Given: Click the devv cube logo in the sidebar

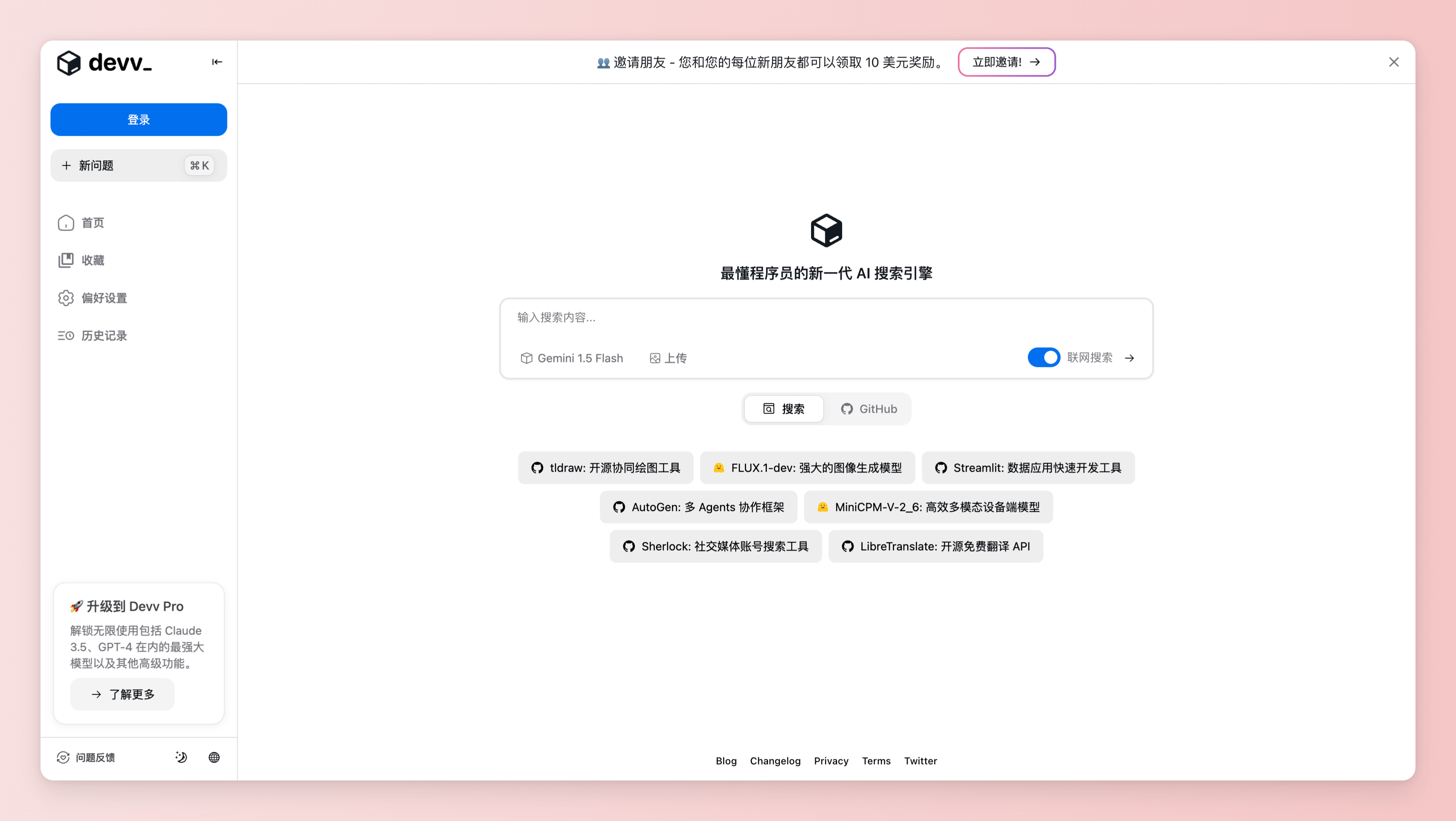Looking at the screenshot, I should [x=69, y=62].
